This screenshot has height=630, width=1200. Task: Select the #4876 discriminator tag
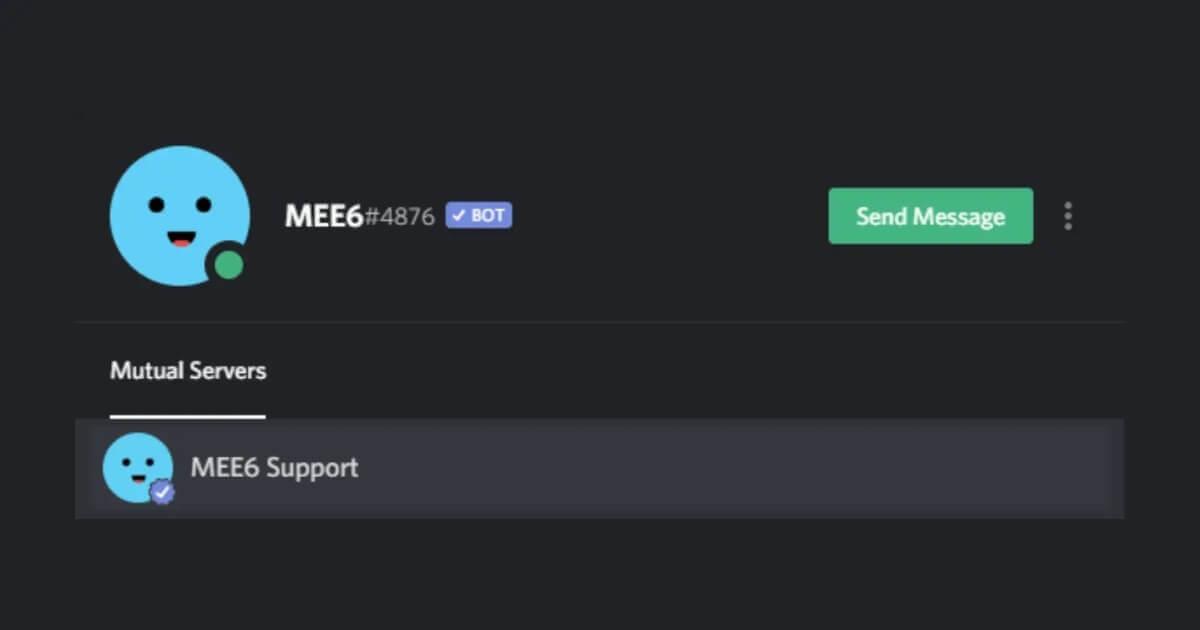399,216
